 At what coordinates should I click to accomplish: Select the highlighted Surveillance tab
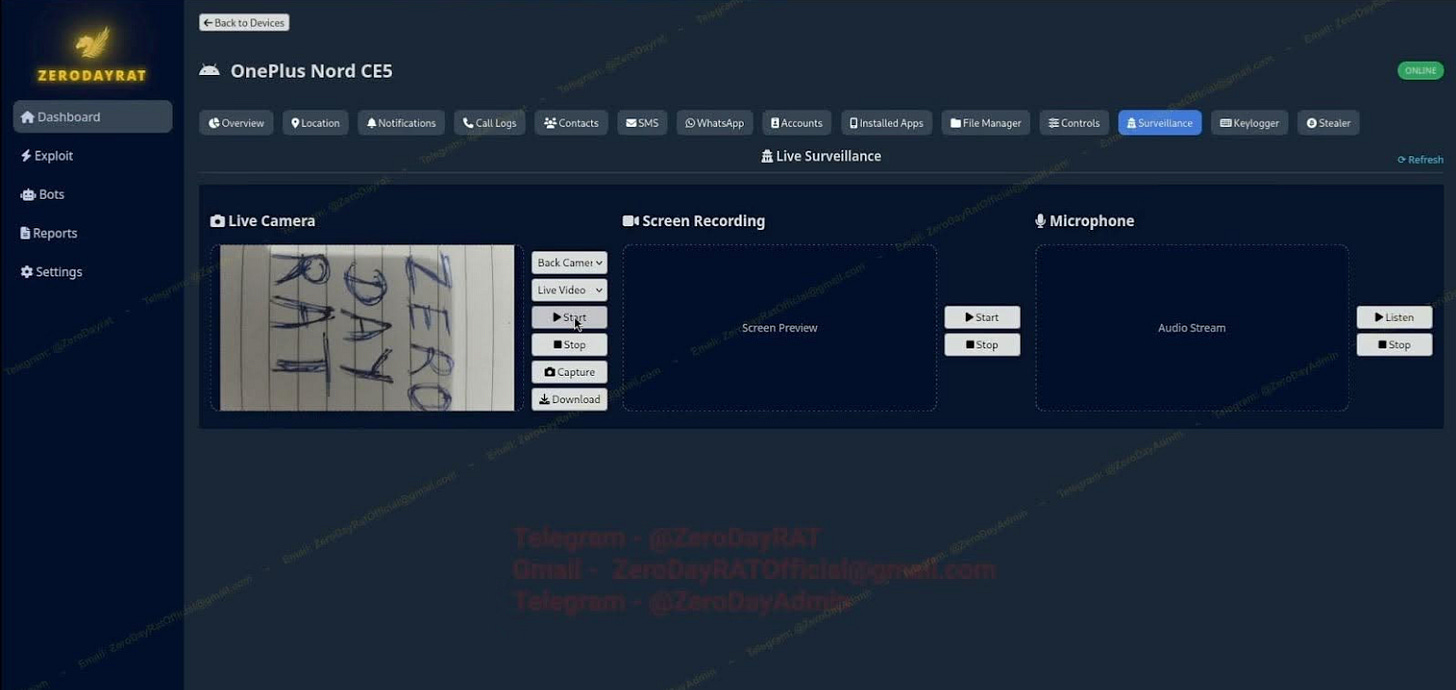(1160, 123)
